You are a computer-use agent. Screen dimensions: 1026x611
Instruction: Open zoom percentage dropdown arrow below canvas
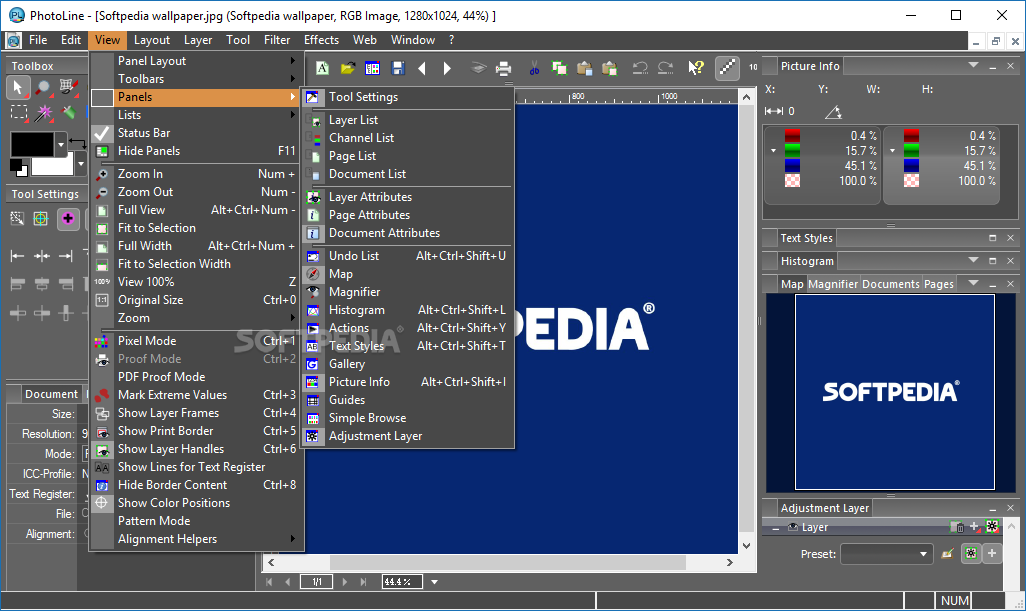434,582
